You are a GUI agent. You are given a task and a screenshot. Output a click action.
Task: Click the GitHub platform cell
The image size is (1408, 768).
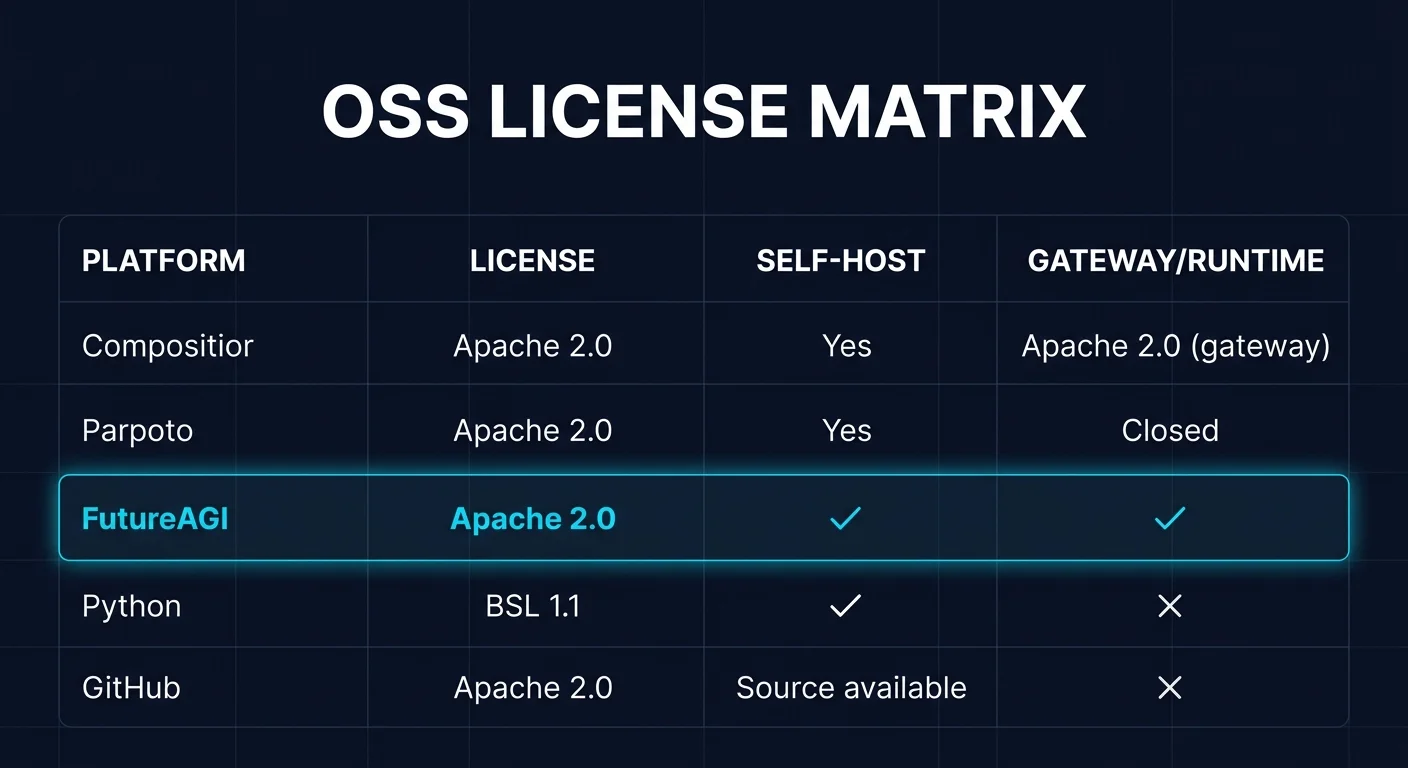pos(132,688)
